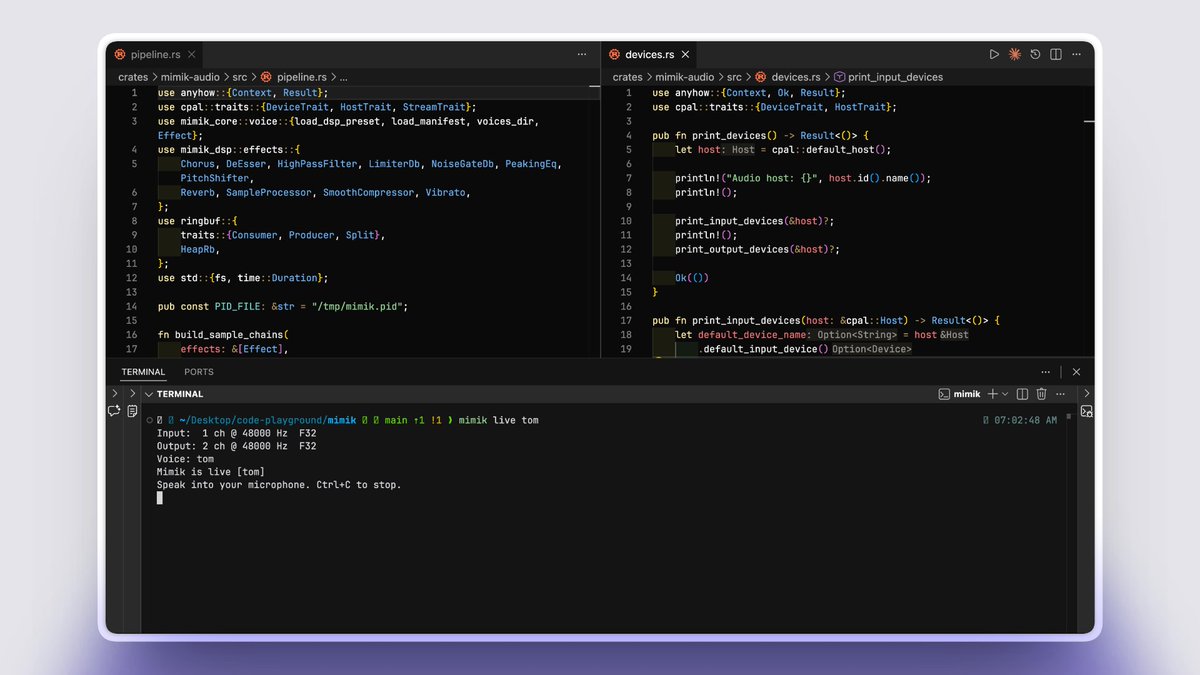This screenshot has height=675, width=1200.
Task: Open terminal toolbar more actions ellipsis
Action: pyautogui.click(x=1061, y=394)
